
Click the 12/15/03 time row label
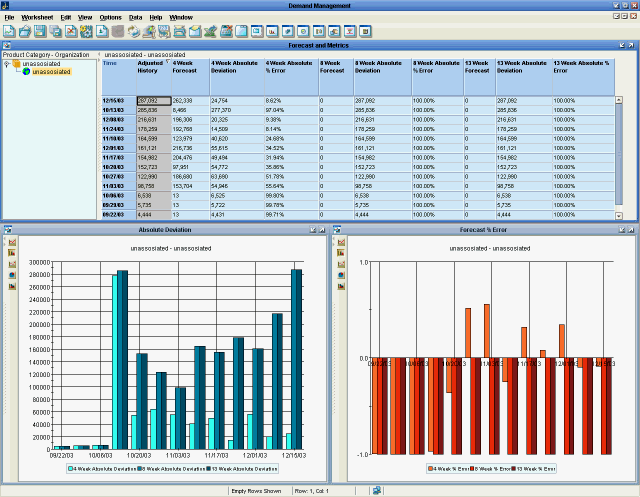coord(119,101)
